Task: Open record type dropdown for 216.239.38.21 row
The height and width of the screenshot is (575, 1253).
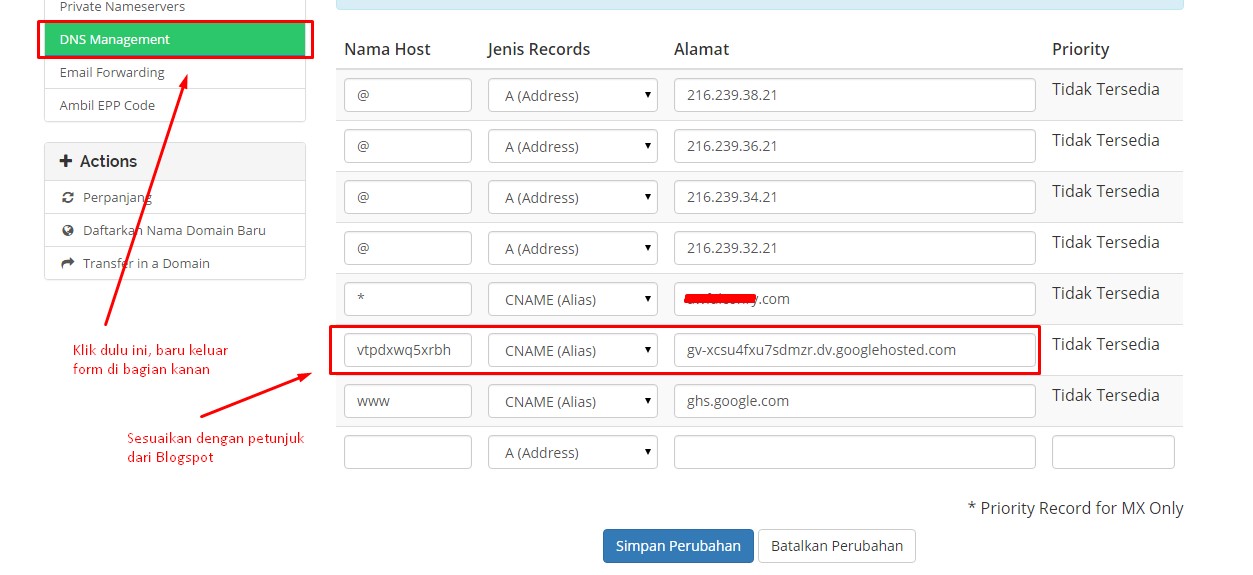Action: pyautogui.click(x=573, y=96)
